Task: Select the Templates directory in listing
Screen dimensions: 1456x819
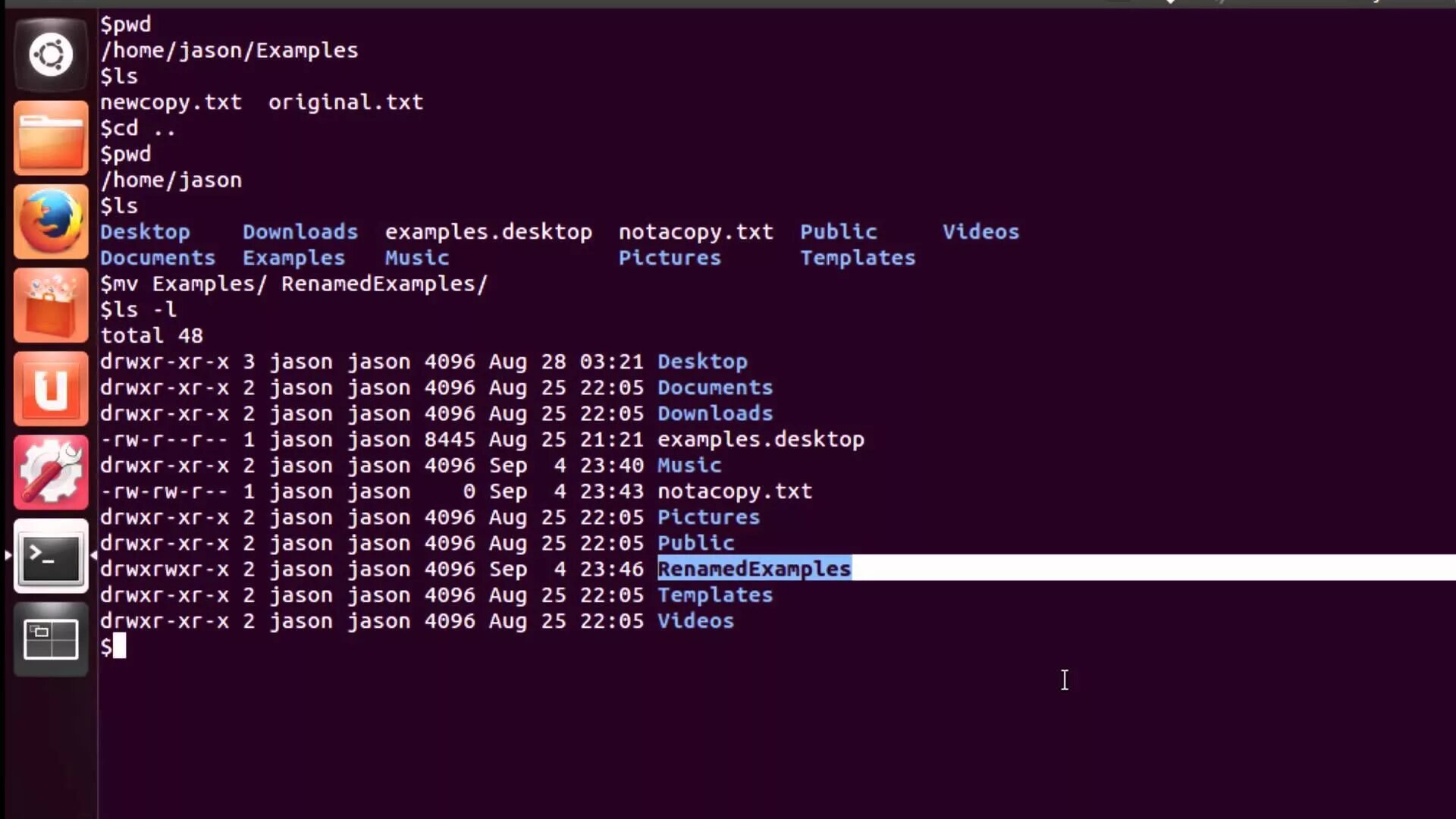Action: pyautogui.click(x=715, y=594)
